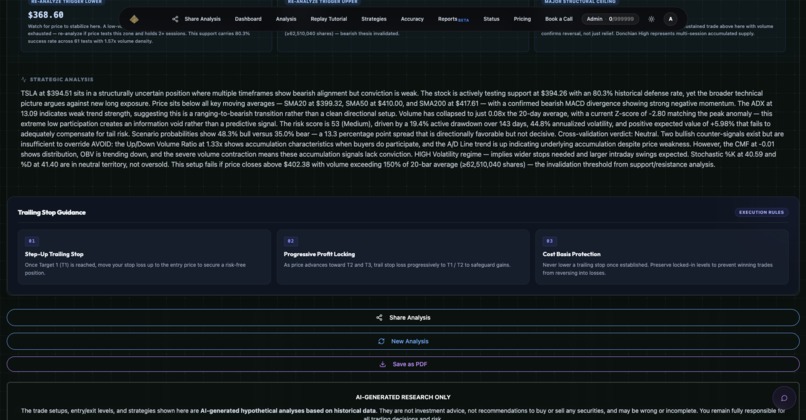Select the Progressive Profit Locking card
806x420 pixels.
(403, 257)
